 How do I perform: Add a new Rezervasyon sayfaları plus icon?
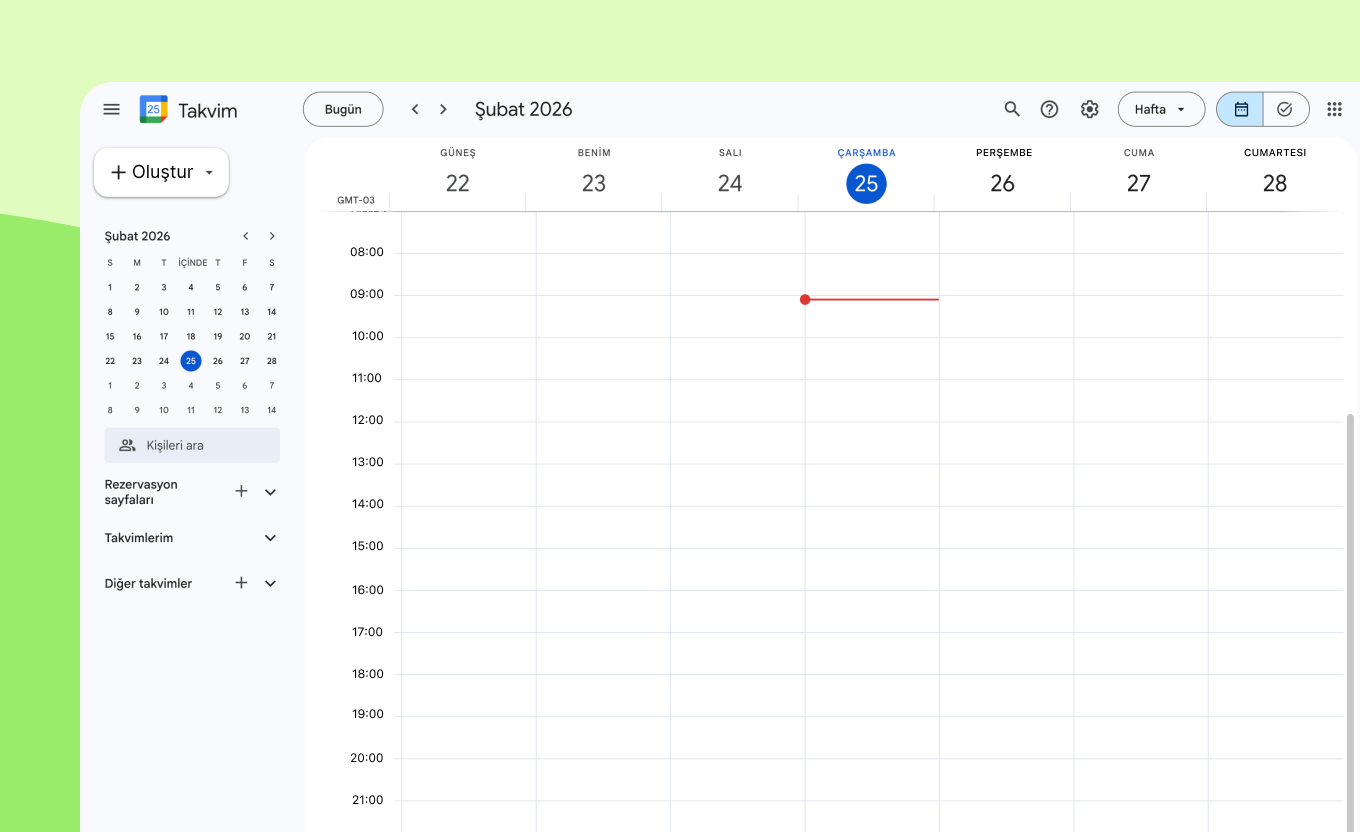pos(241,492)
